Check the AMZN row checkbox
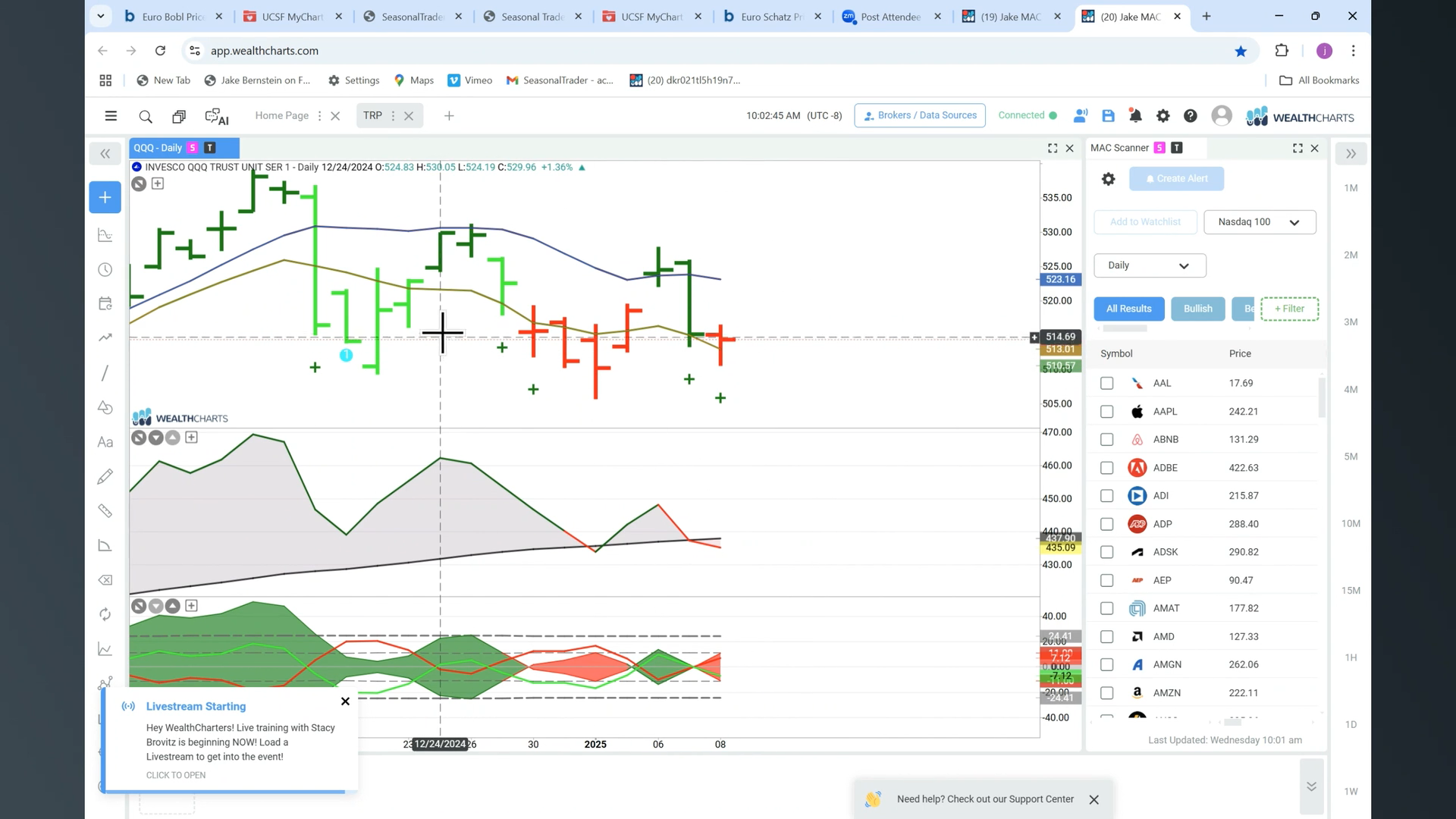The height and width of the screenshot is (819, 1456). click(x=1106, y=693)
